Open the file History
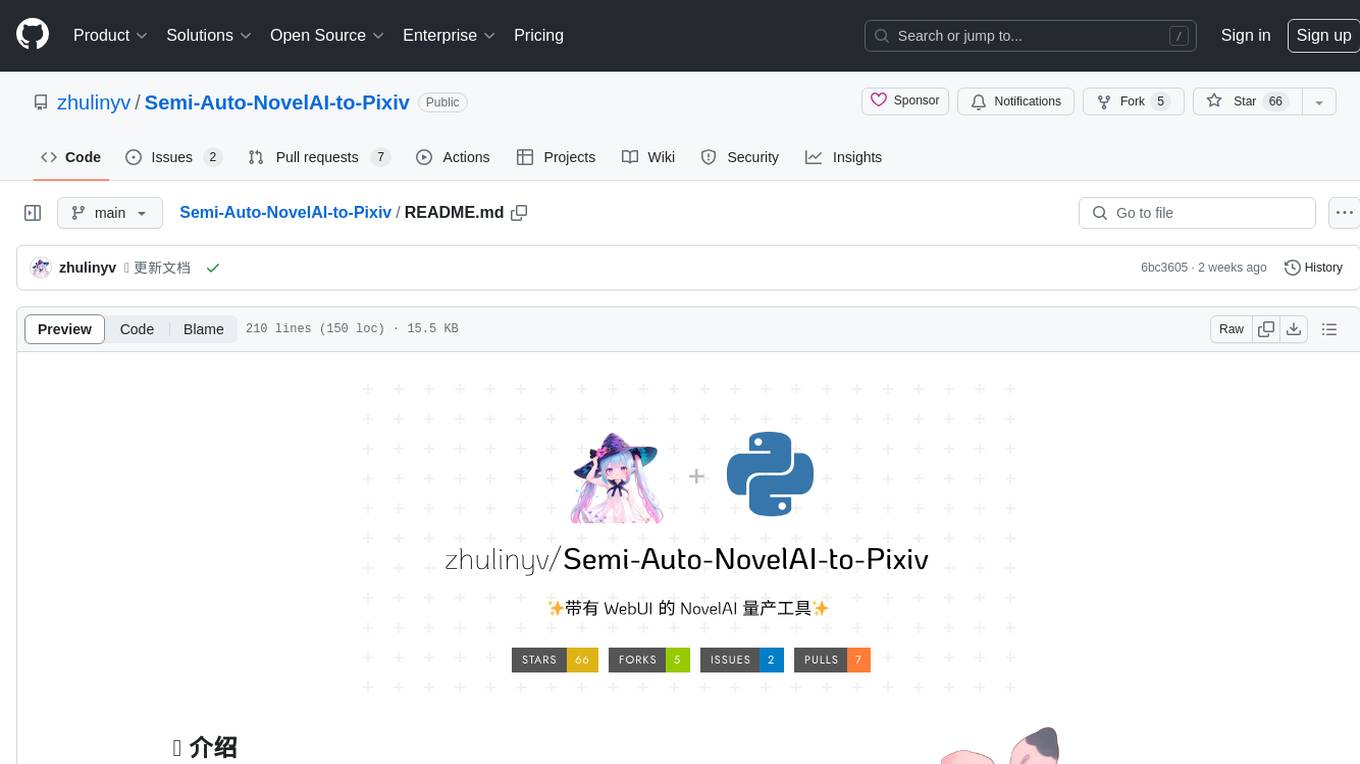1360x764 pixels. pyautogui.click(x=1313, y=268)
